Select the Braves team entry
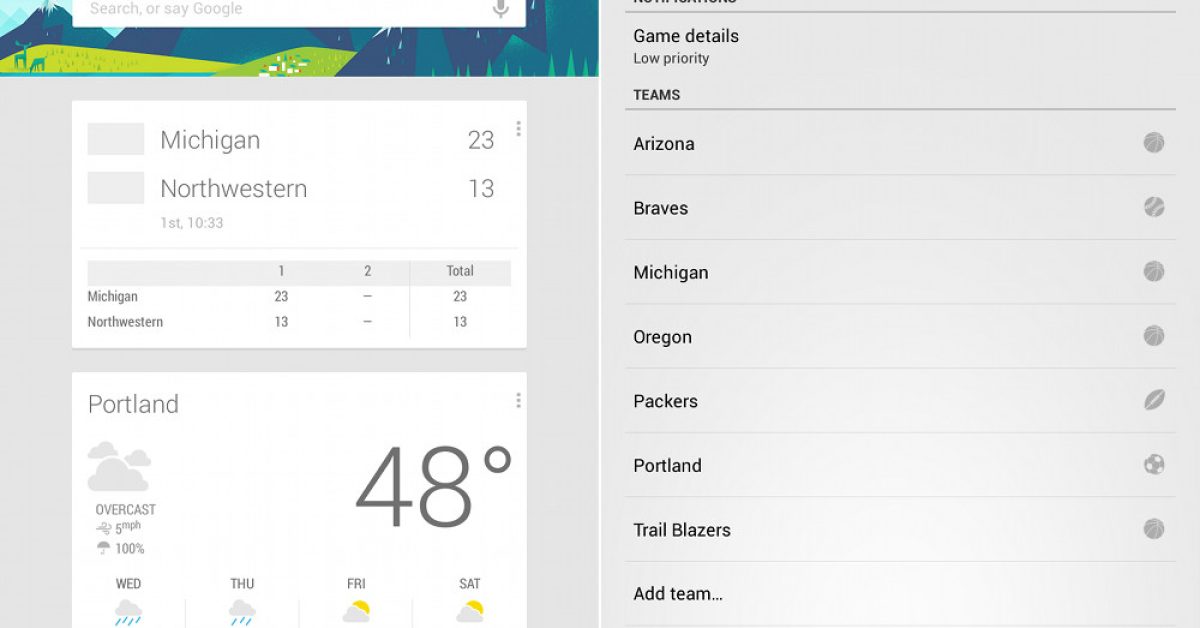Image resolution: width=1200 pixels, height=628 pixels. [x=661, y=208]
